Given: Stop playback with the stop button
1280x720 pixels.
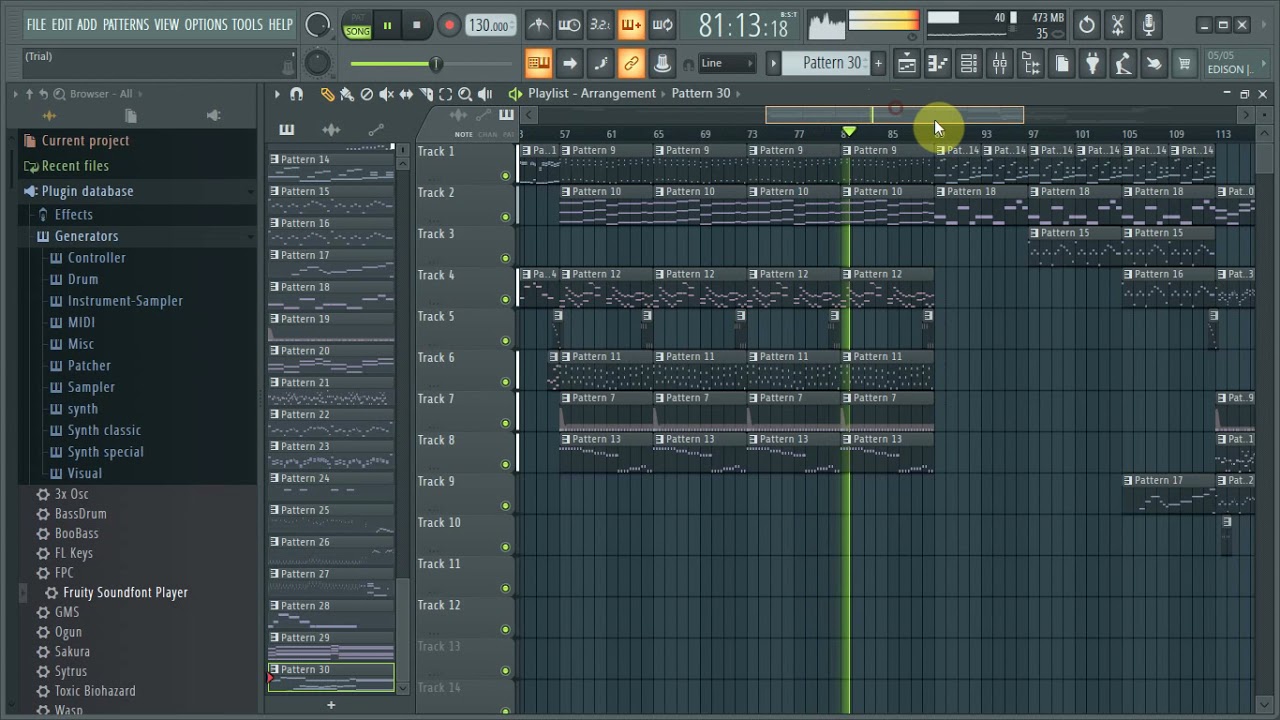Looking at the screenshot, I should 416,25.
